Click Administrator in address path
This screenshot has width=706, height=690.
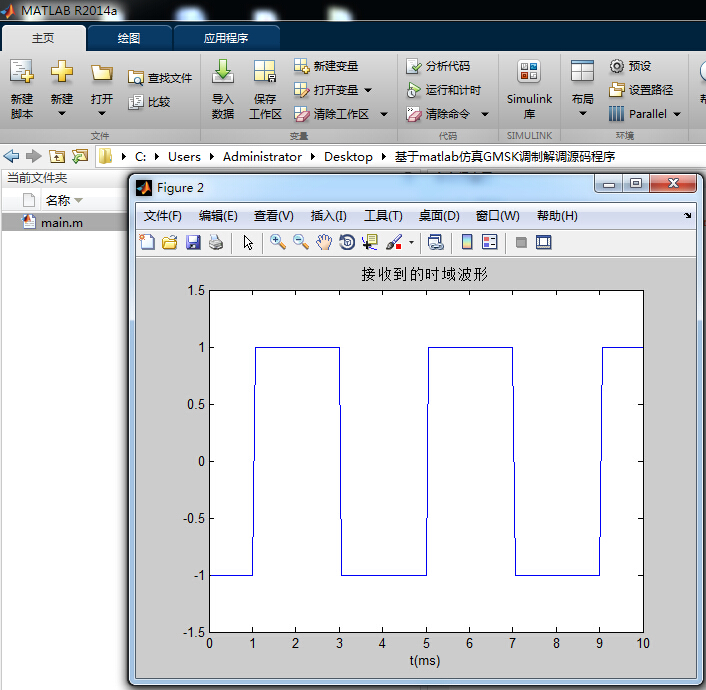[x=262, y=156]
